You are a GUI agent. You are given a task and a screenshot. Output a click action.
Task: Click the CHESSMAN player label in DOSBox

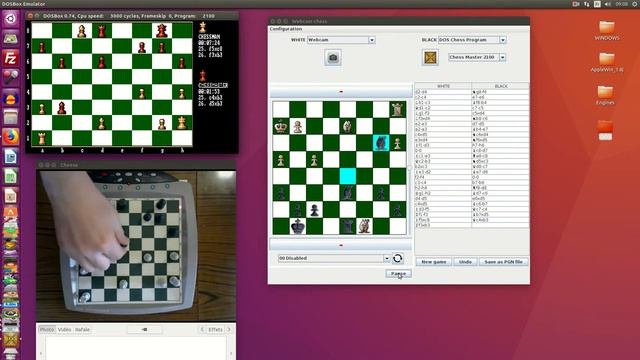click(x=209, y=37)
